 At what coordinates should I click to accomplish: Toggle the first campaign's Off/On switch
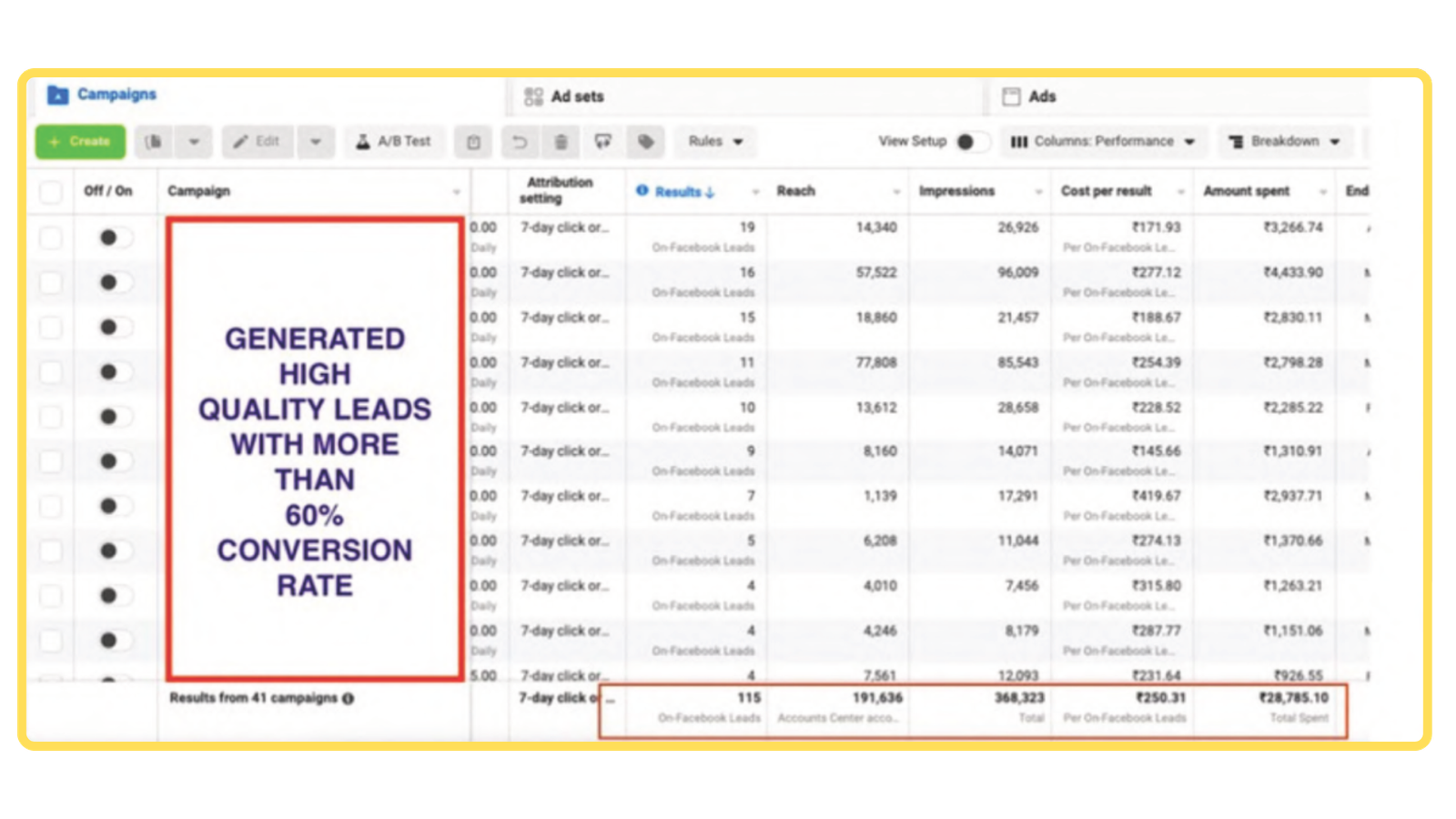pos(114,238)
